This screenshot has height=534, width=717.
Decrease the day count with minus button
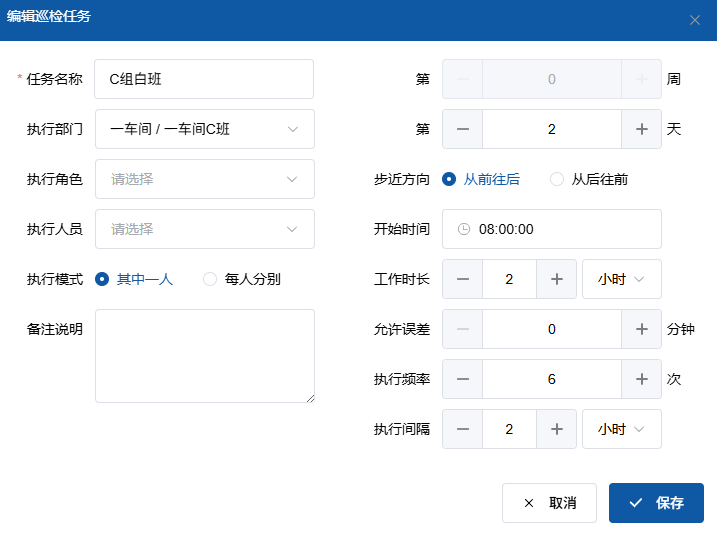463,129
